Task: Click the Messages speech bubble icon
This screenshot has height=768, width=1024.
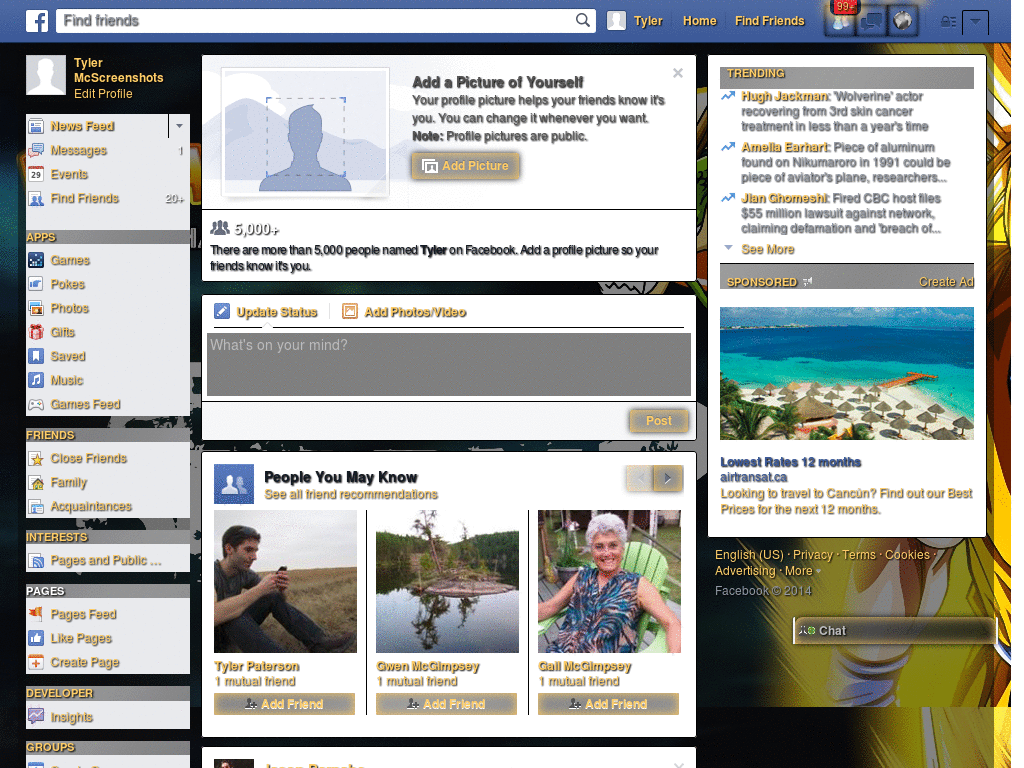Action: [x=36, y=150]
